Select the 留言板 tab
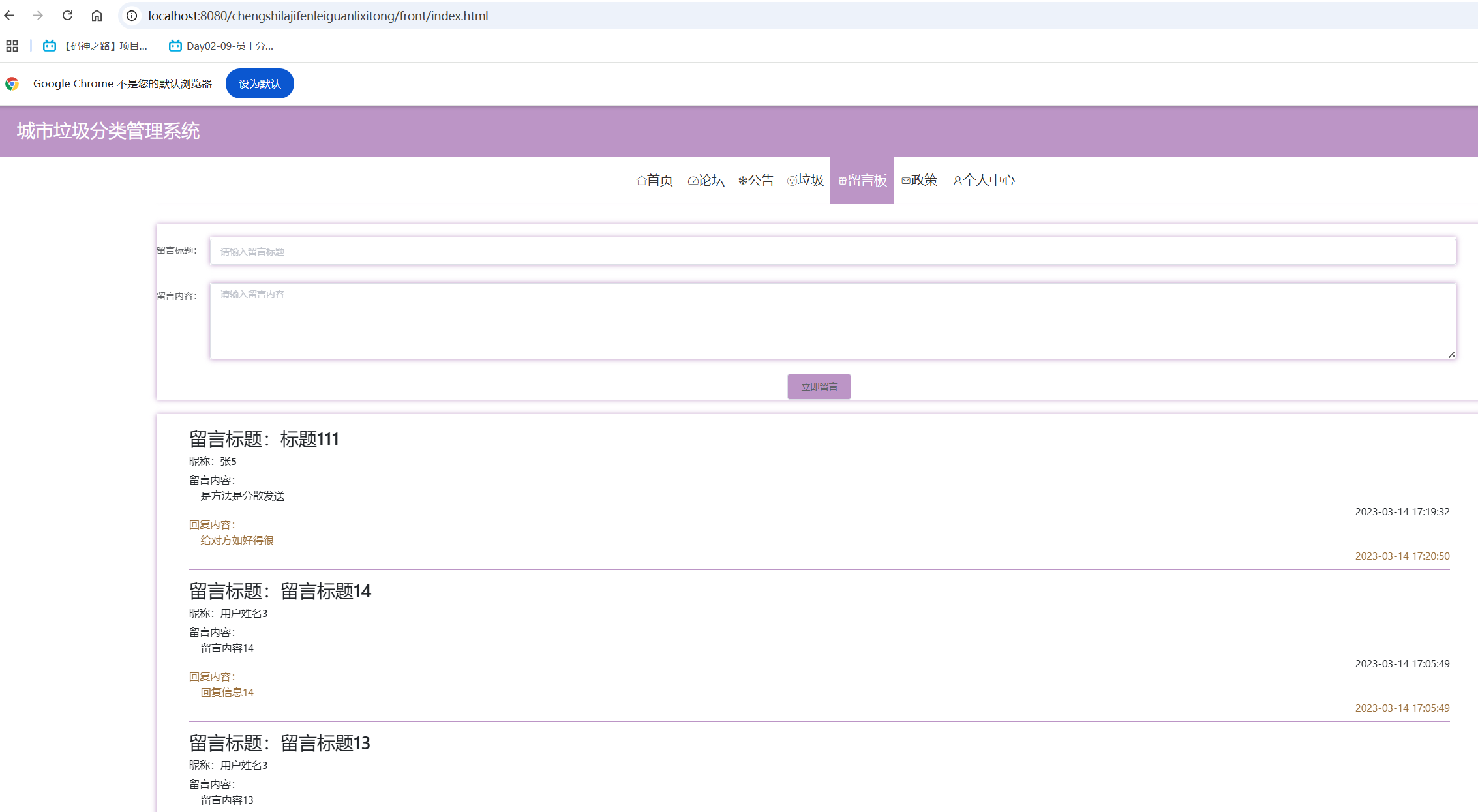The width and height of the screenshot is (1478, 812). pos(862,180)
